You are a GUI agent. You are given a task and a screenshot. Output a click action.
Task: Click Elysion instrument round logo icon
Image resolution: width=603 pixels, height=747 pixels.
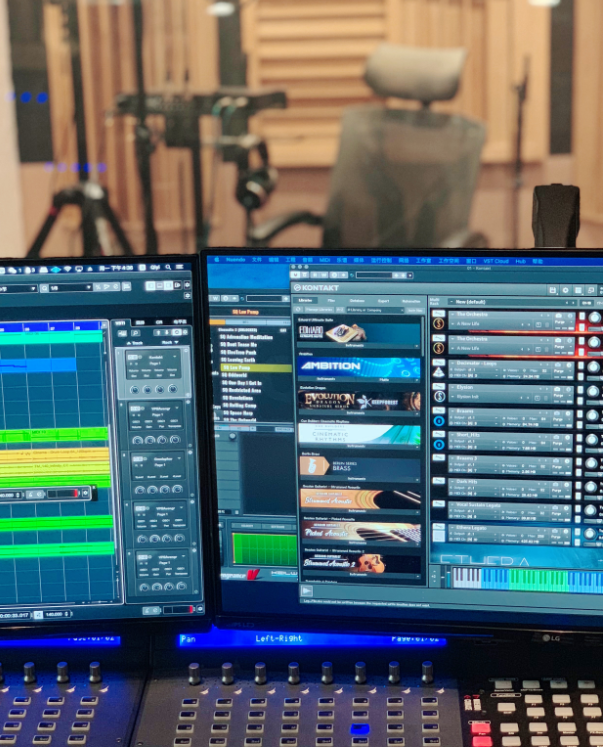[439, 396]
